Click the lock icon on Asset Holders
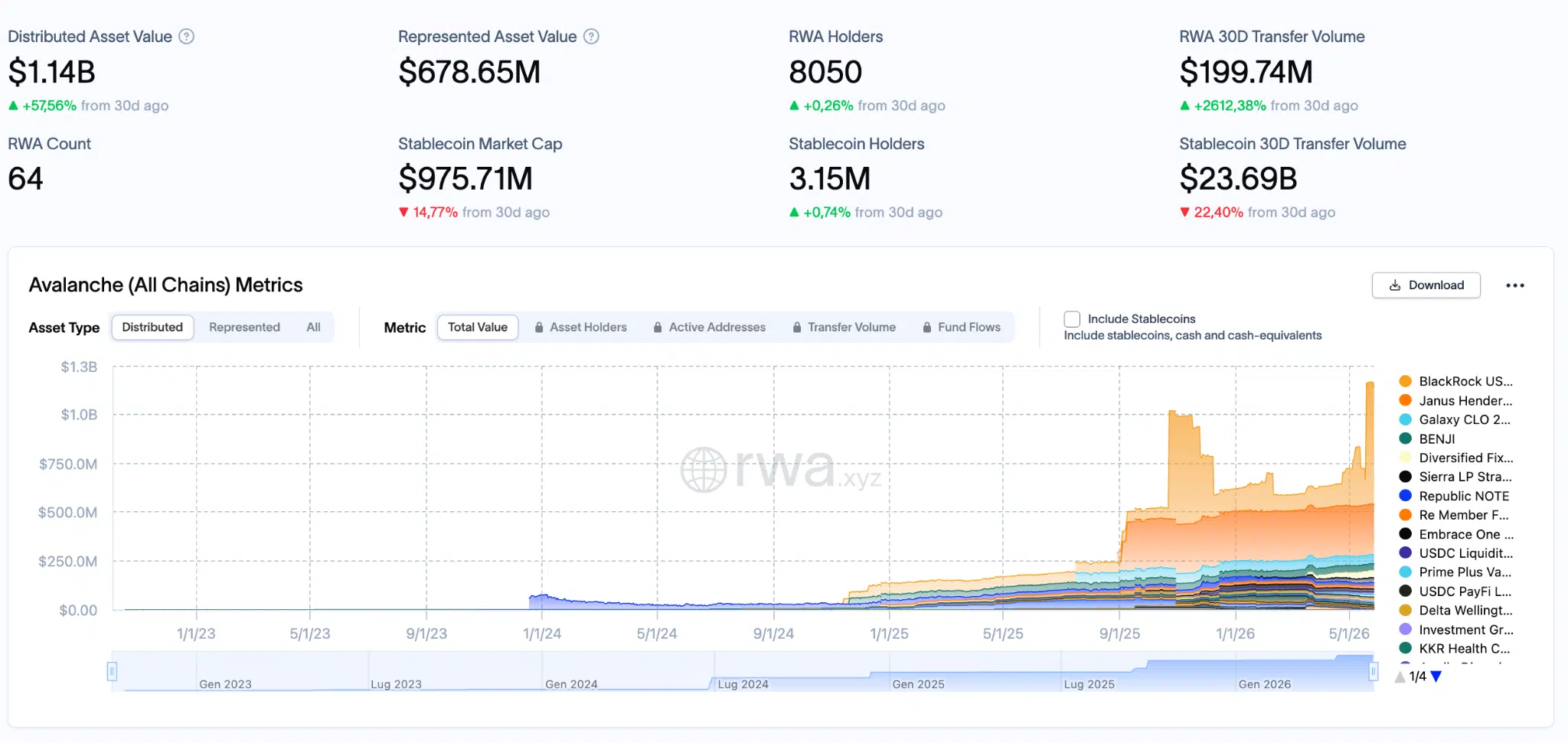Screen dimensions: 1568x743 (x=539, y=328)
